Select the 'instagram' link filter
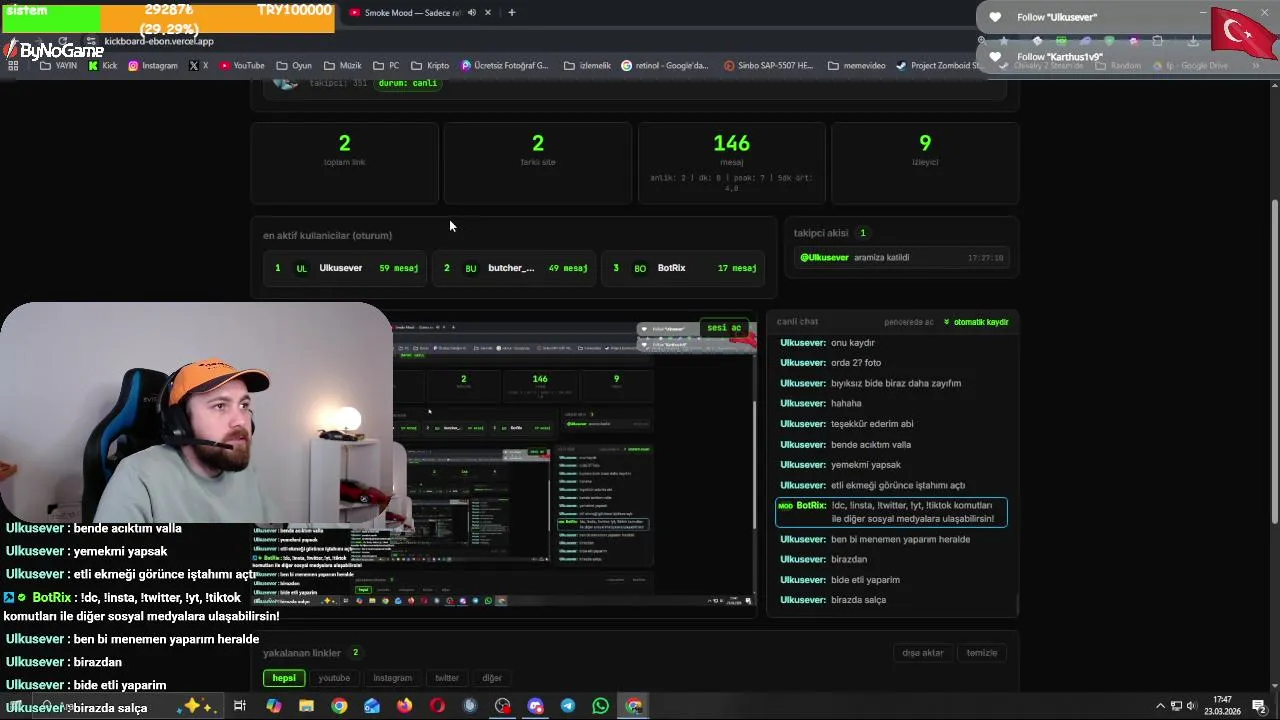The image size is (1280, 720). (x=392, y=678)
